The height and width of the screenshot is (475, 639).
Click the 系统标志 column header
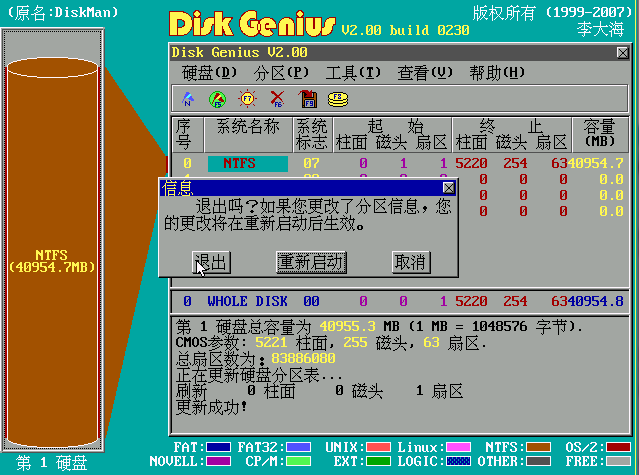point(311,135)
